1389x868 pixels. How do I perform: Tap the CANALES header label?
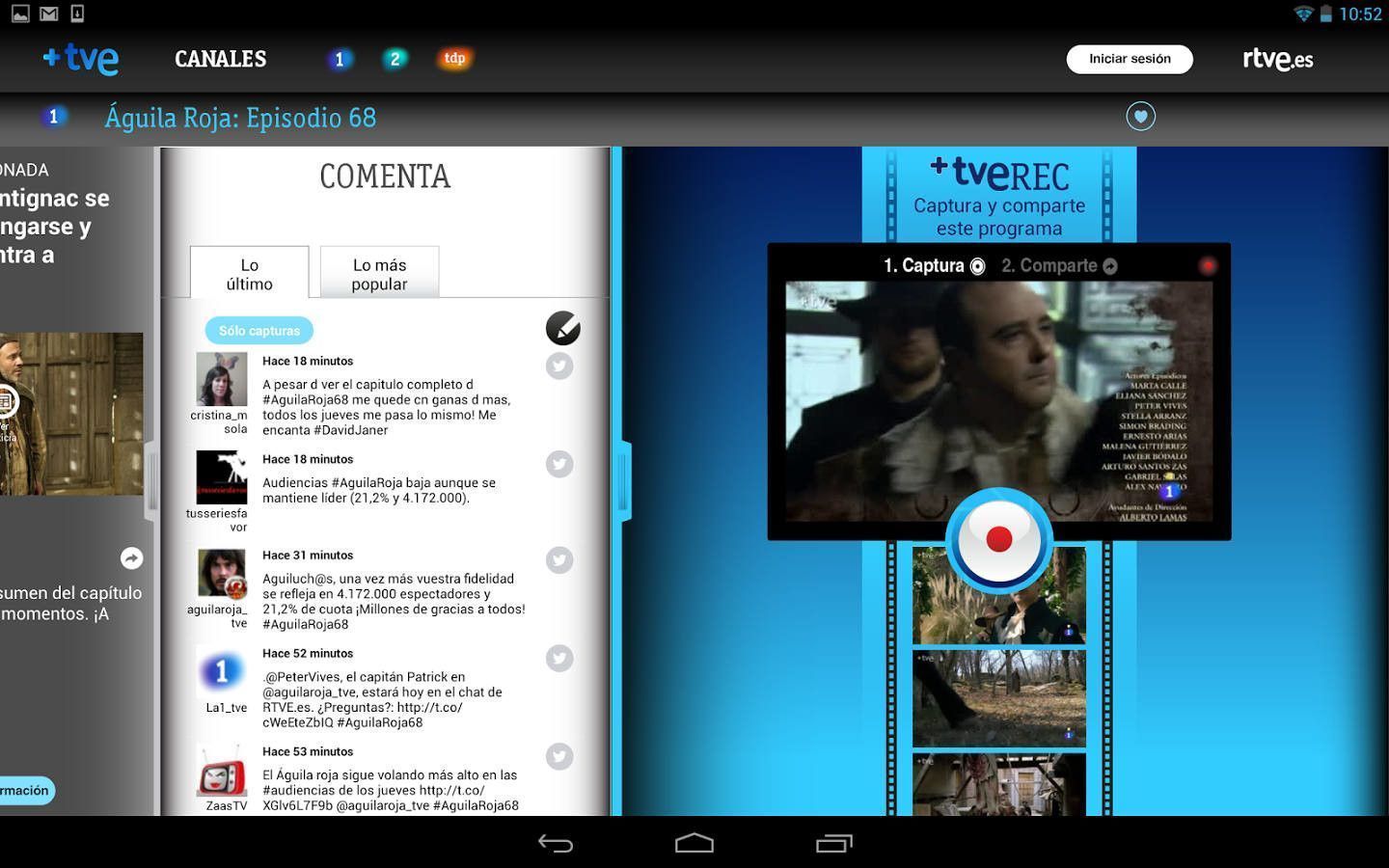click(220, 59)
